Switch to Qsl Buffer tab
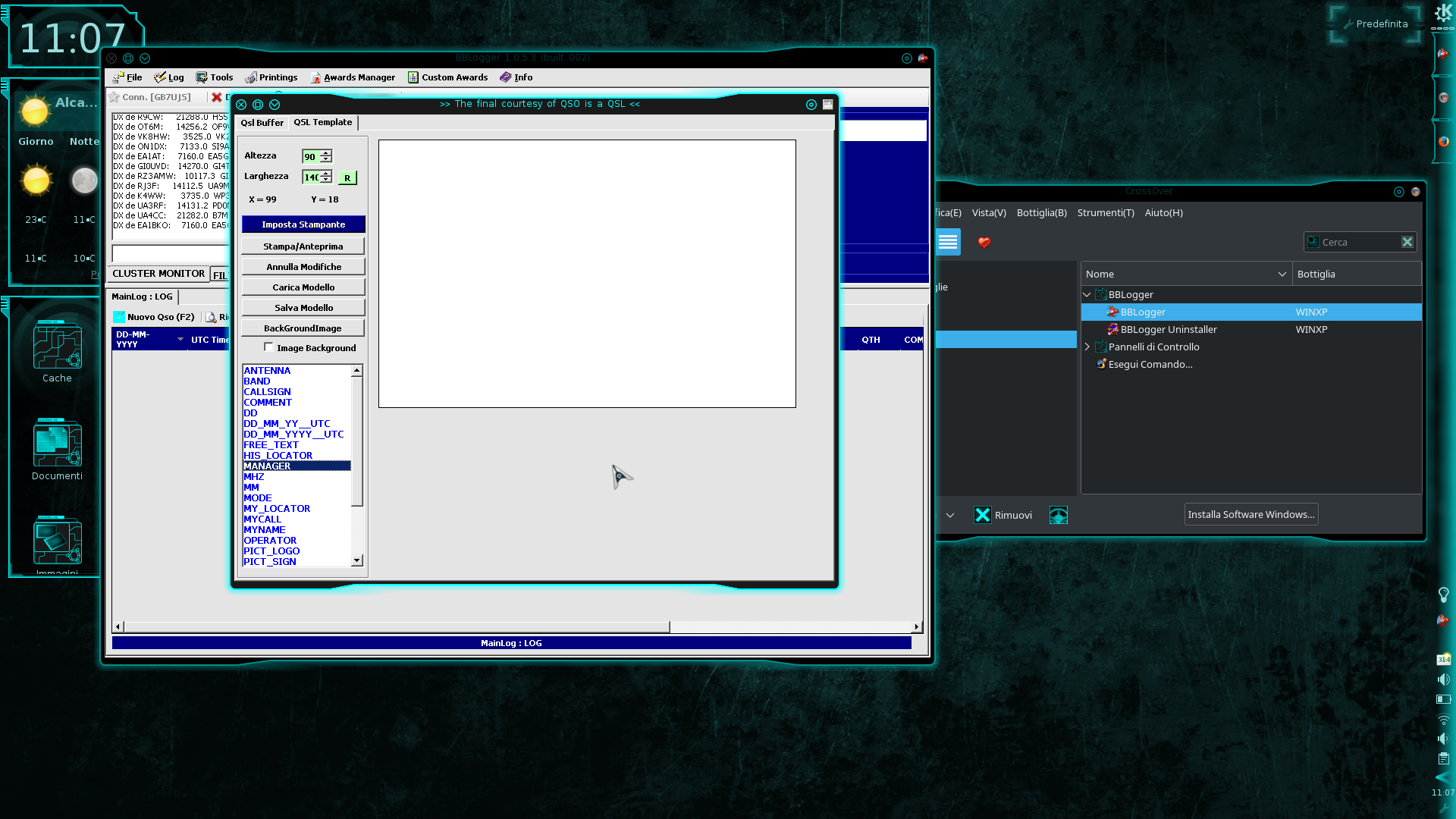This screenshot has width=1456, height=819. (262, 122)
